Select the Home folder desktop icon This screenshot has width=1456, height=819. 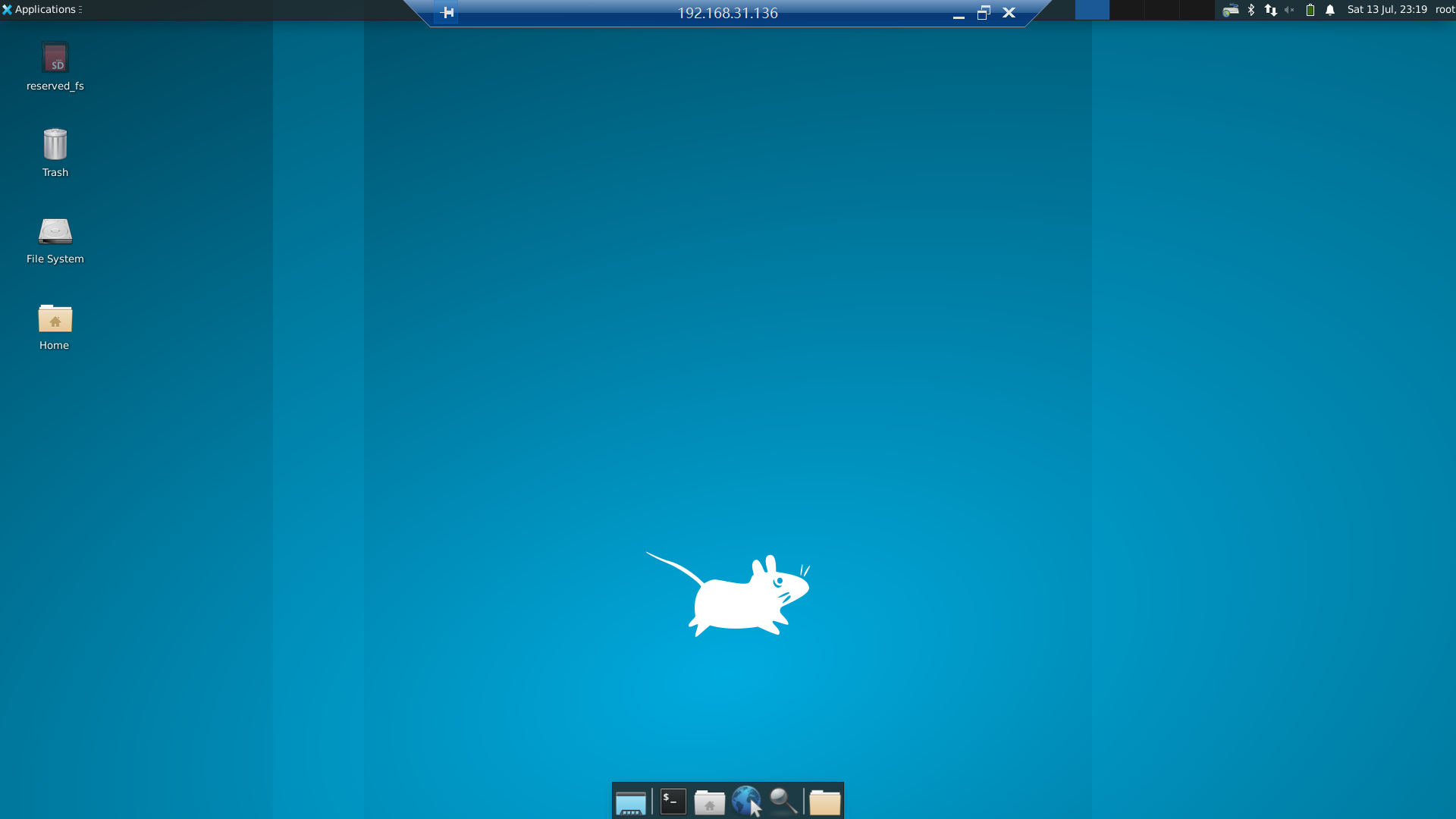click(55, 318)
